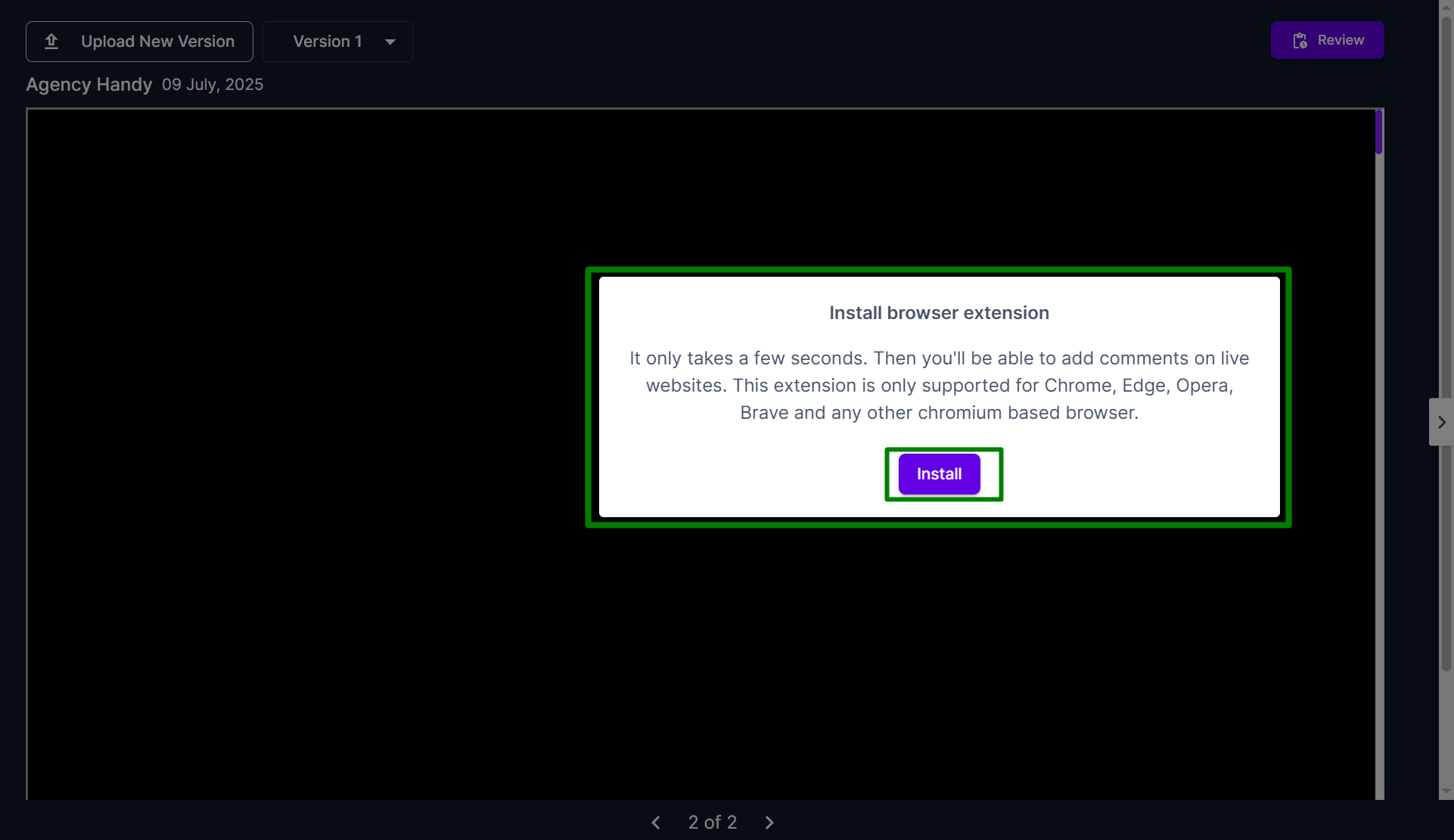This screenshot has width=1454, height=840.
Task: Click the Agency Handy title
Action: (x=89, y=85)
